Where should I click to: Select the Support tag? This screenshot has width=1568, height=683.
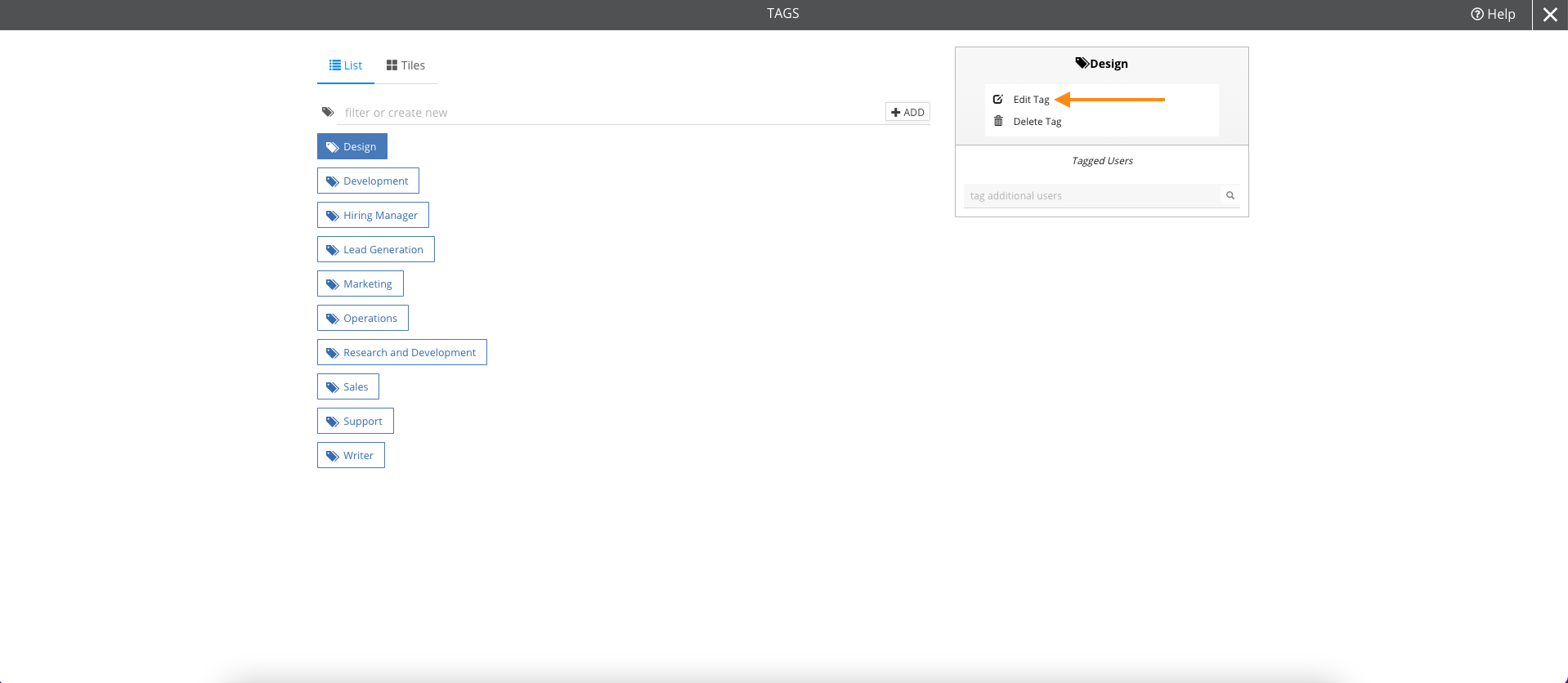pos(356,421)
